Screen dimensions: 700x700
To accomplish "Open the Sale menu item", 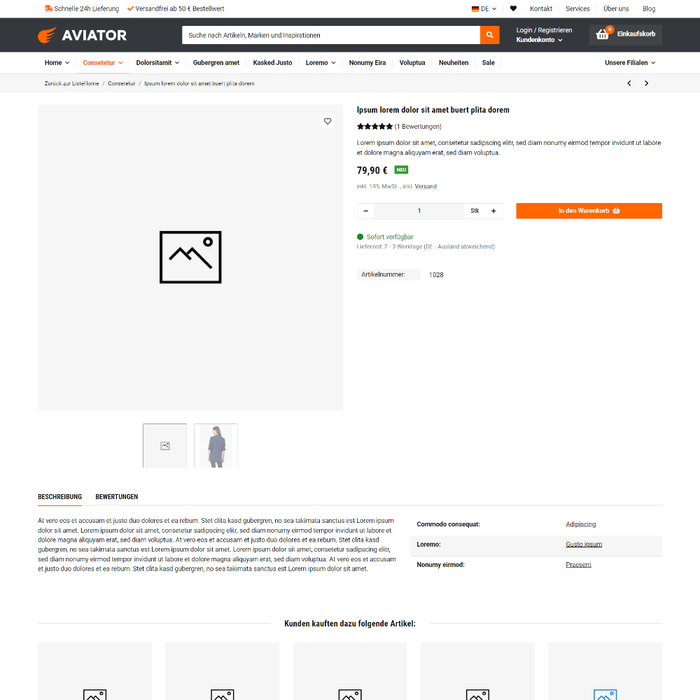I will pyautogui.click(x=488, y=62).
